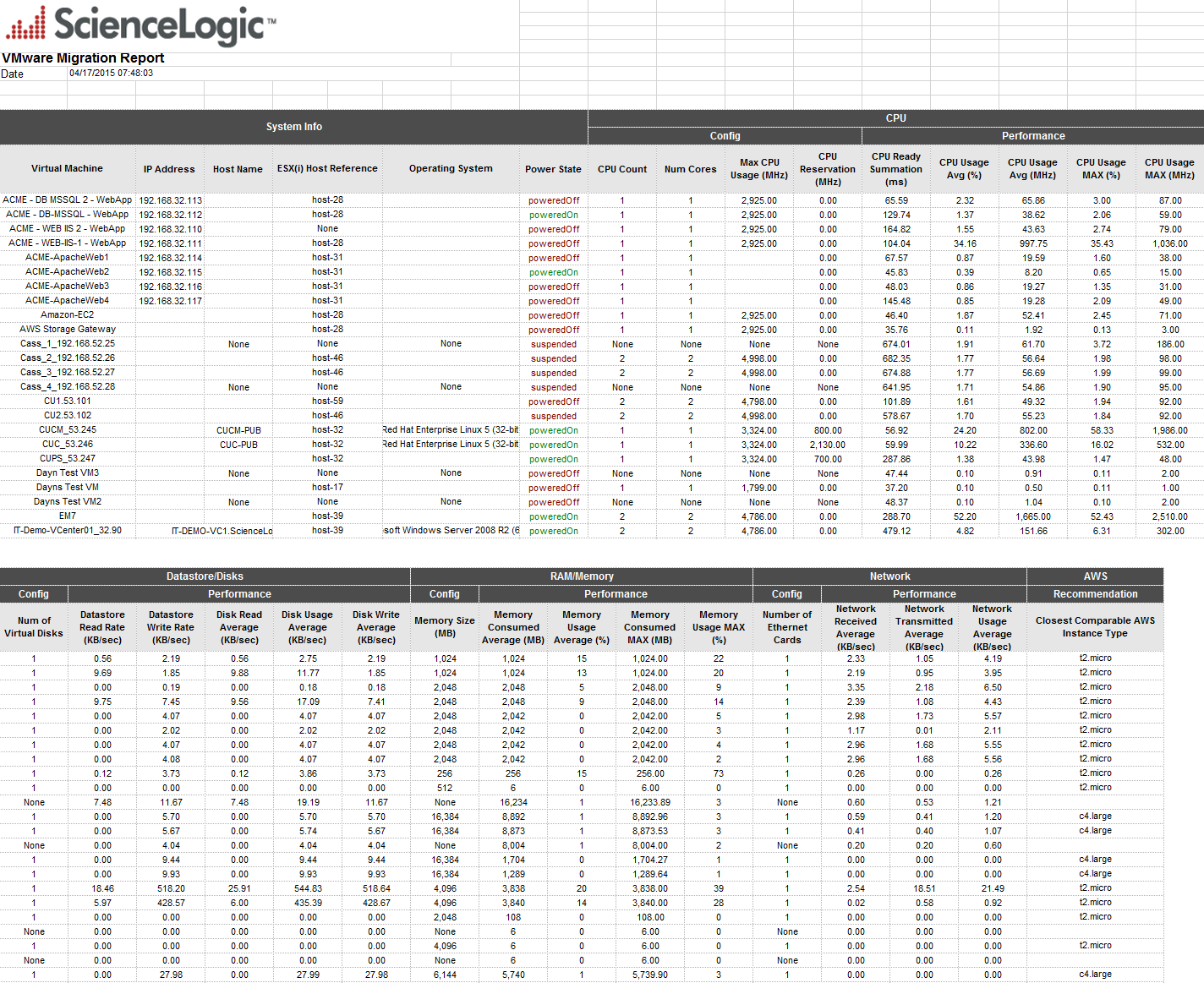The image size is (1204, 983).
Task: Select the CPU Ready Summation (ms) header
Action: tap(896, 169)
